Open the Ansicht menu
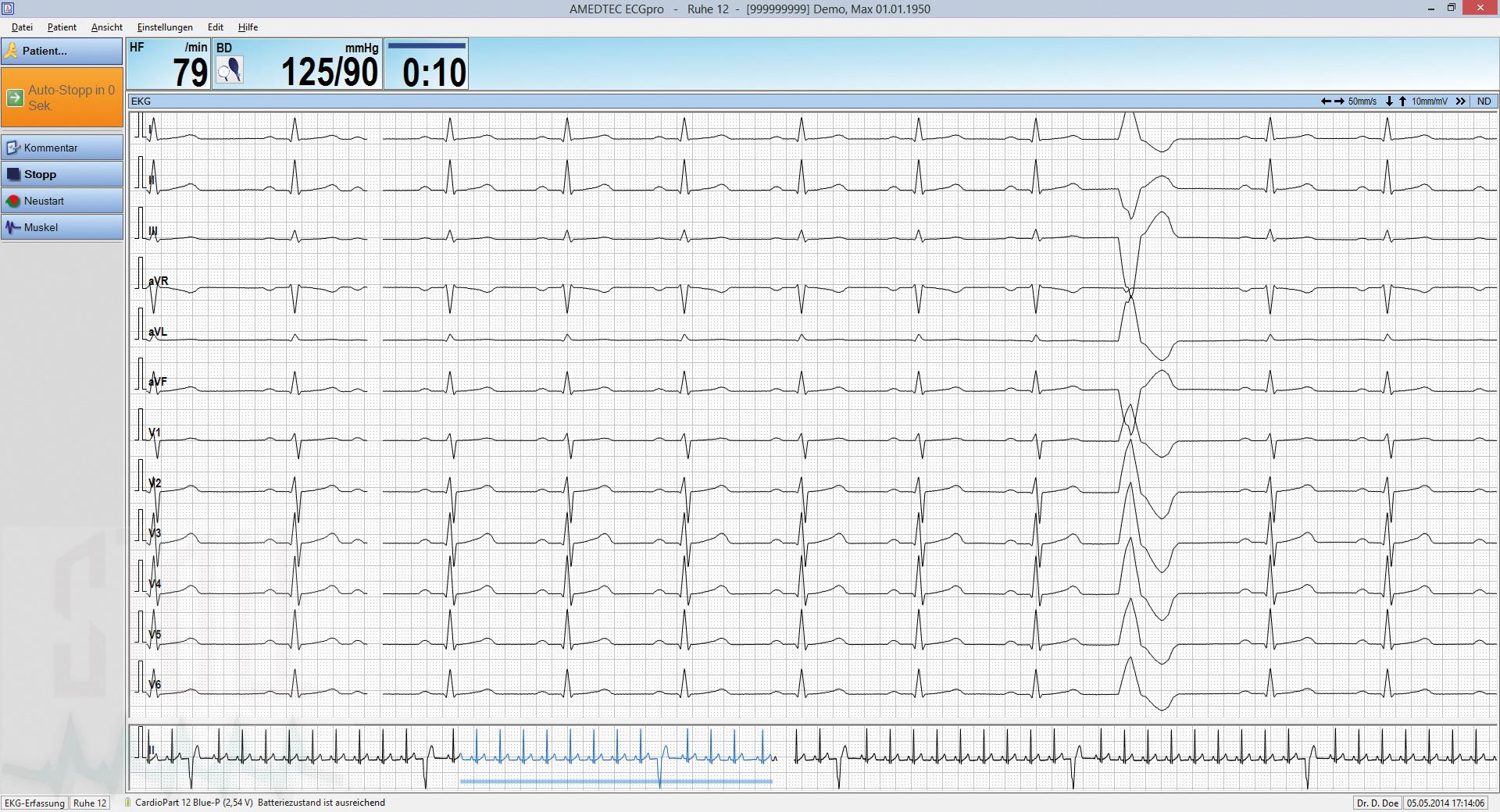Screen dimensions: 1500x812 [106, 27]
